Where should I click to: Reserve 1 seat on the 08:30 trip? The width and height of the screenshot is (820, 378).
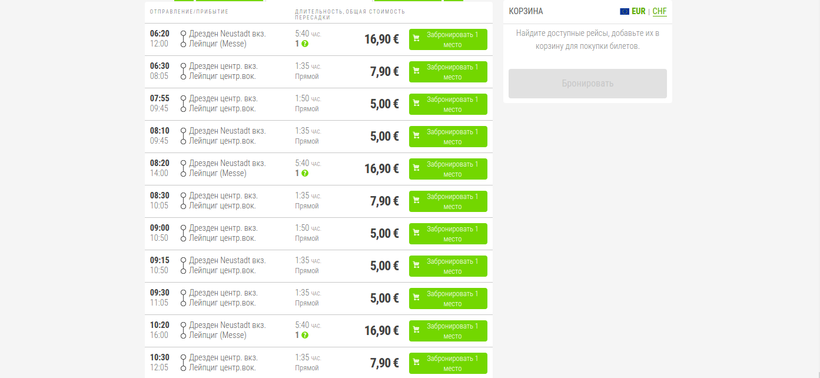point(448,201)
